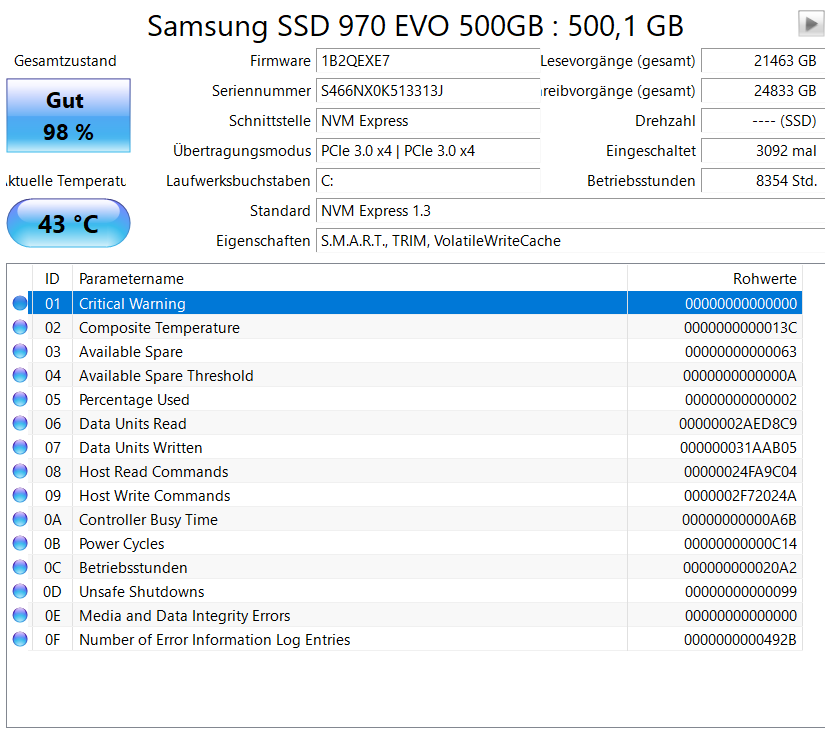This screenshot has width=825, height=733.
Task: Click the next-disk arrow button
Action: coord(811,24)
